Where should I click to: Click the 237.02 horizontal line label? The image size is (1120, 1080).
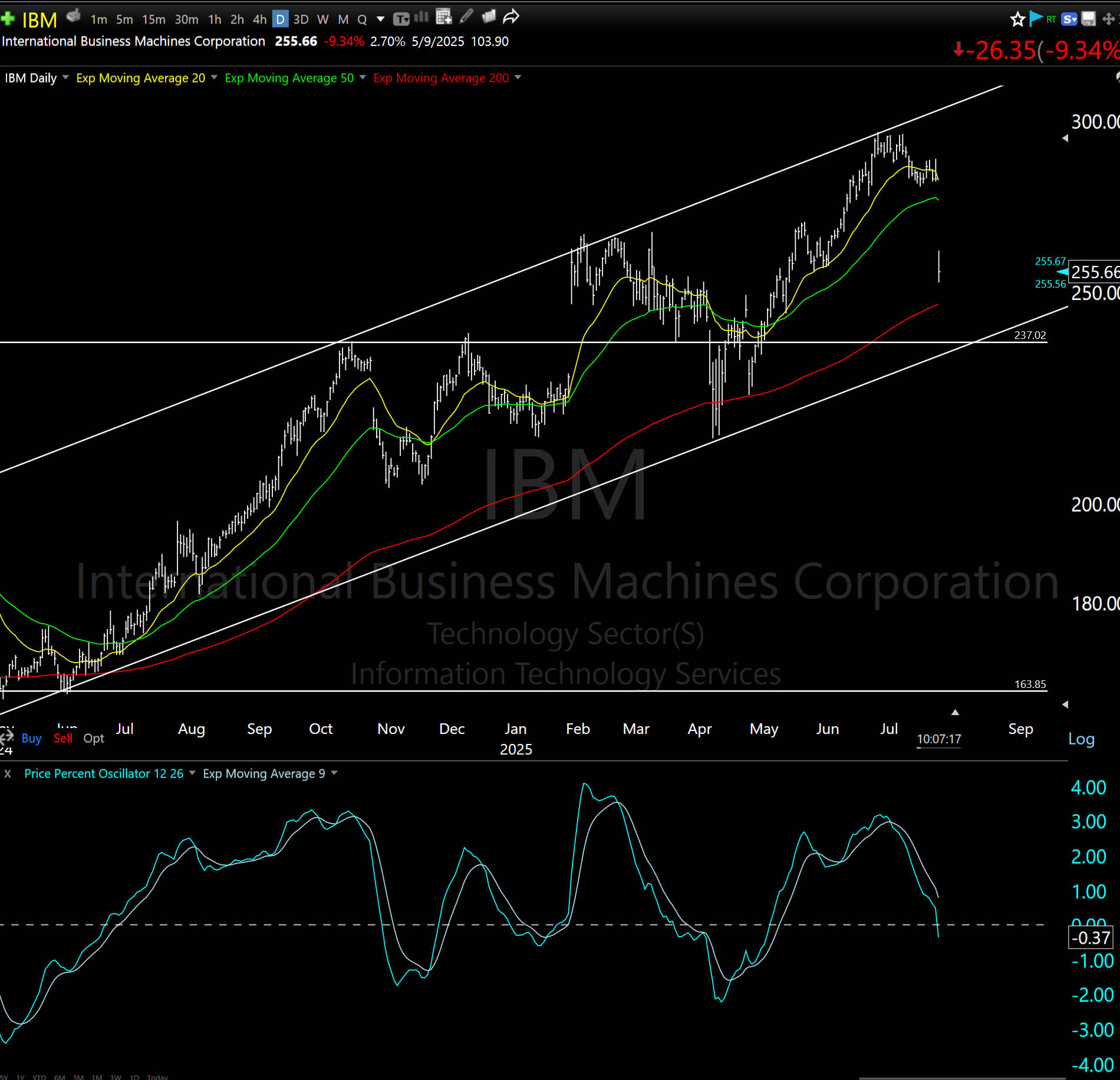(x=1030, y=335)
